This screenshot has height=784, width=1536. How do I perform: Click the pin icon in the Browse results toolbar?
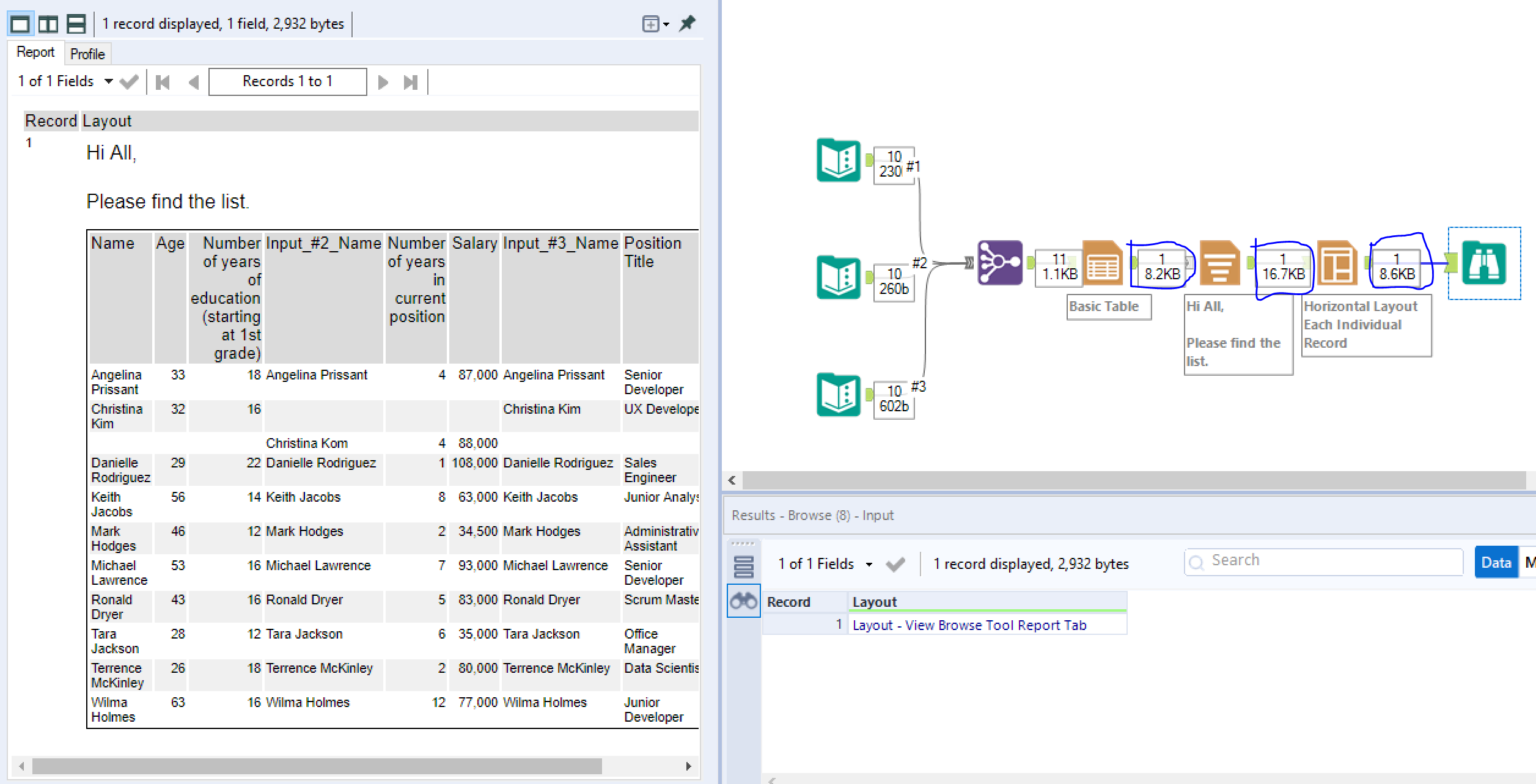pyautogui.click(x=688, y=23)
